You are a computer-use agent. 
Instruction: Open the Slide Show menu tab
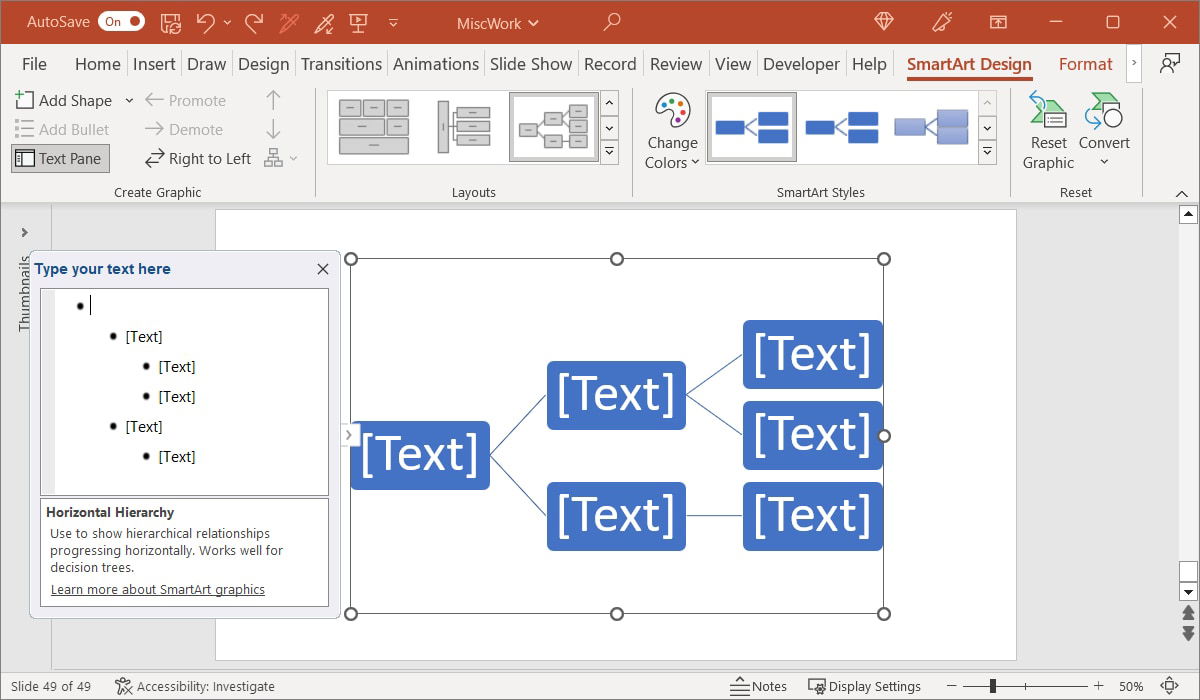531,63
